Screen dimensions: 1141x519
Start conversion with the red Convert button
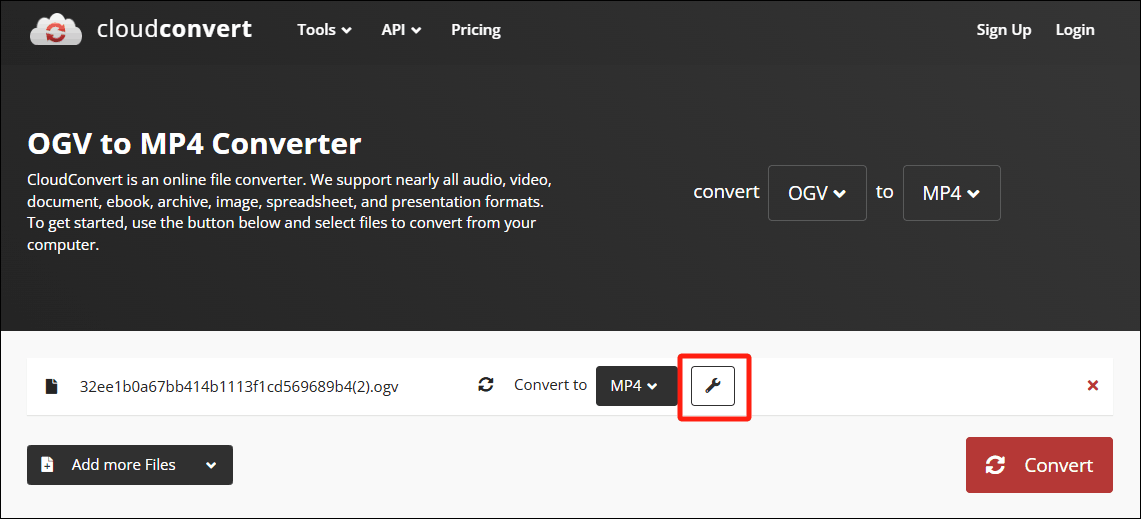1039,465
